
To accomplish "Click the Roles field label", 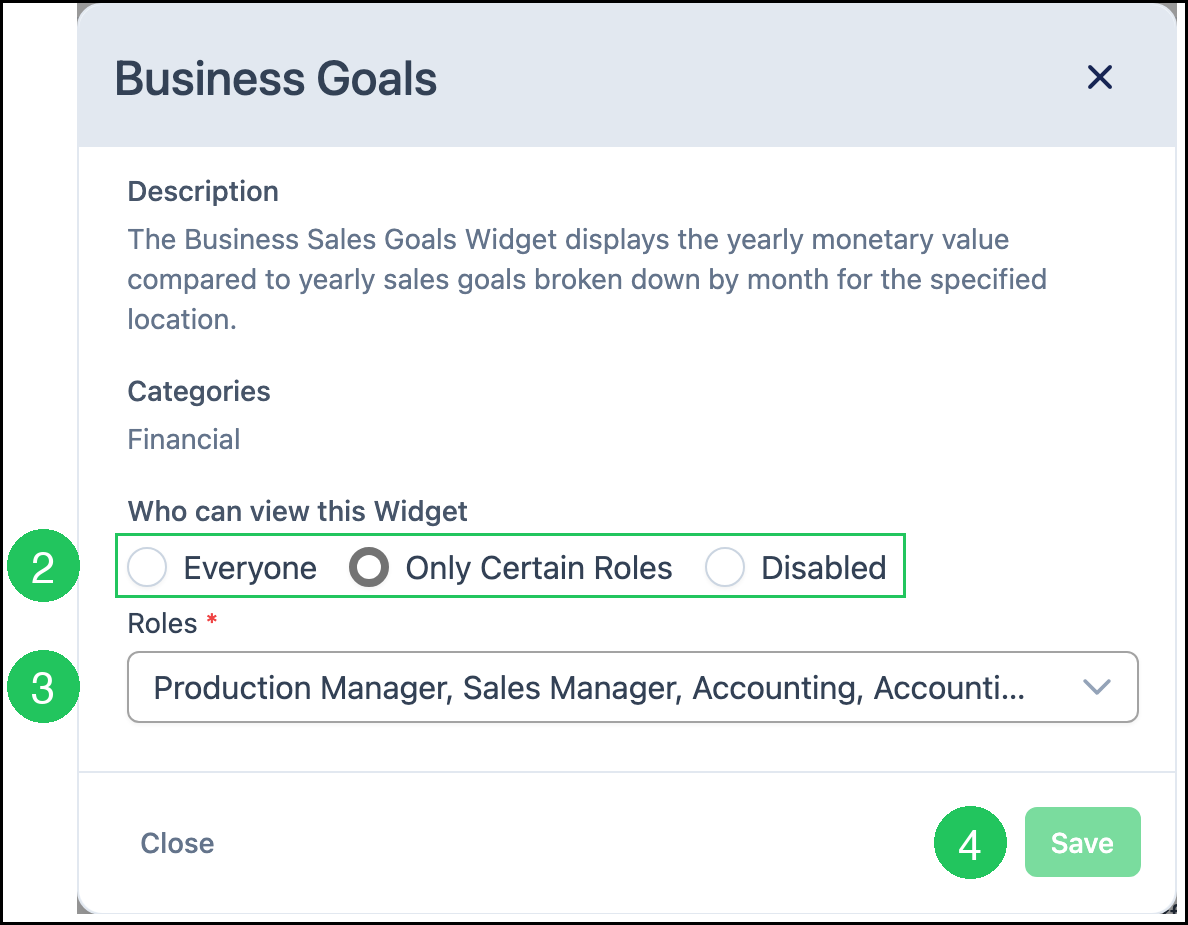I will [162, 623].
